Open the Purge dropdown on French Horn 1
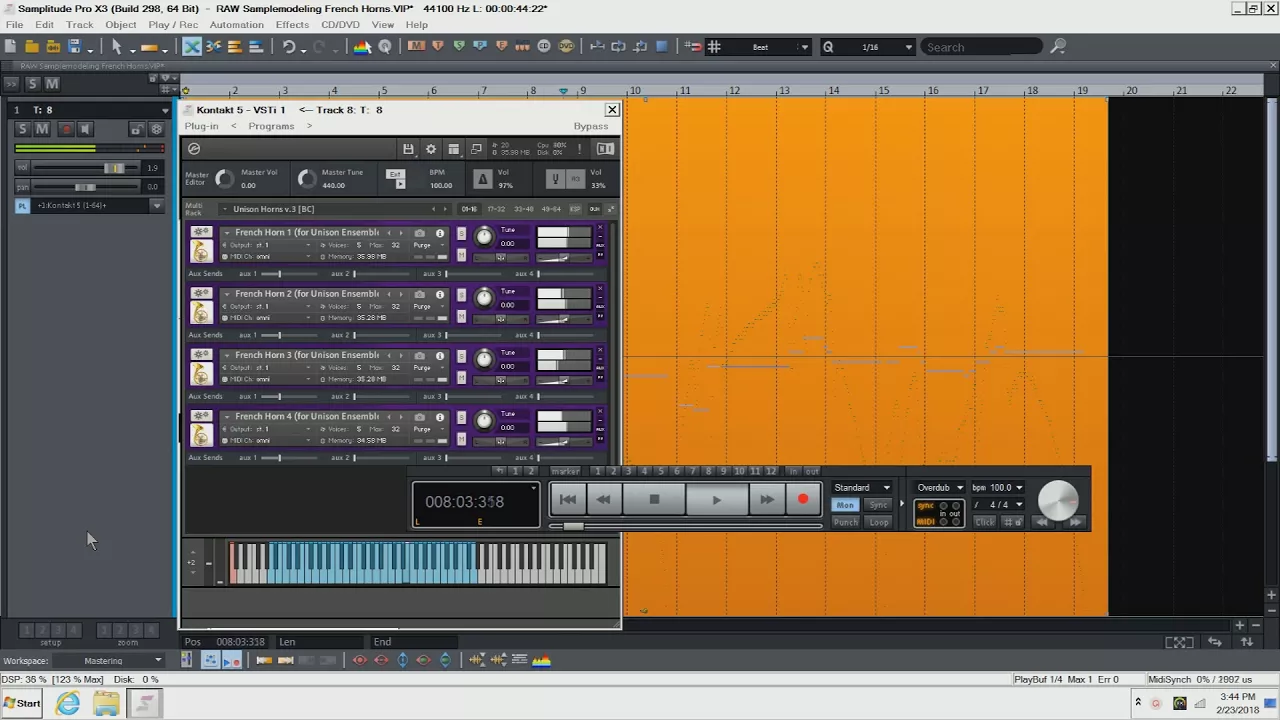1280x720 pixels. (428, 245)
